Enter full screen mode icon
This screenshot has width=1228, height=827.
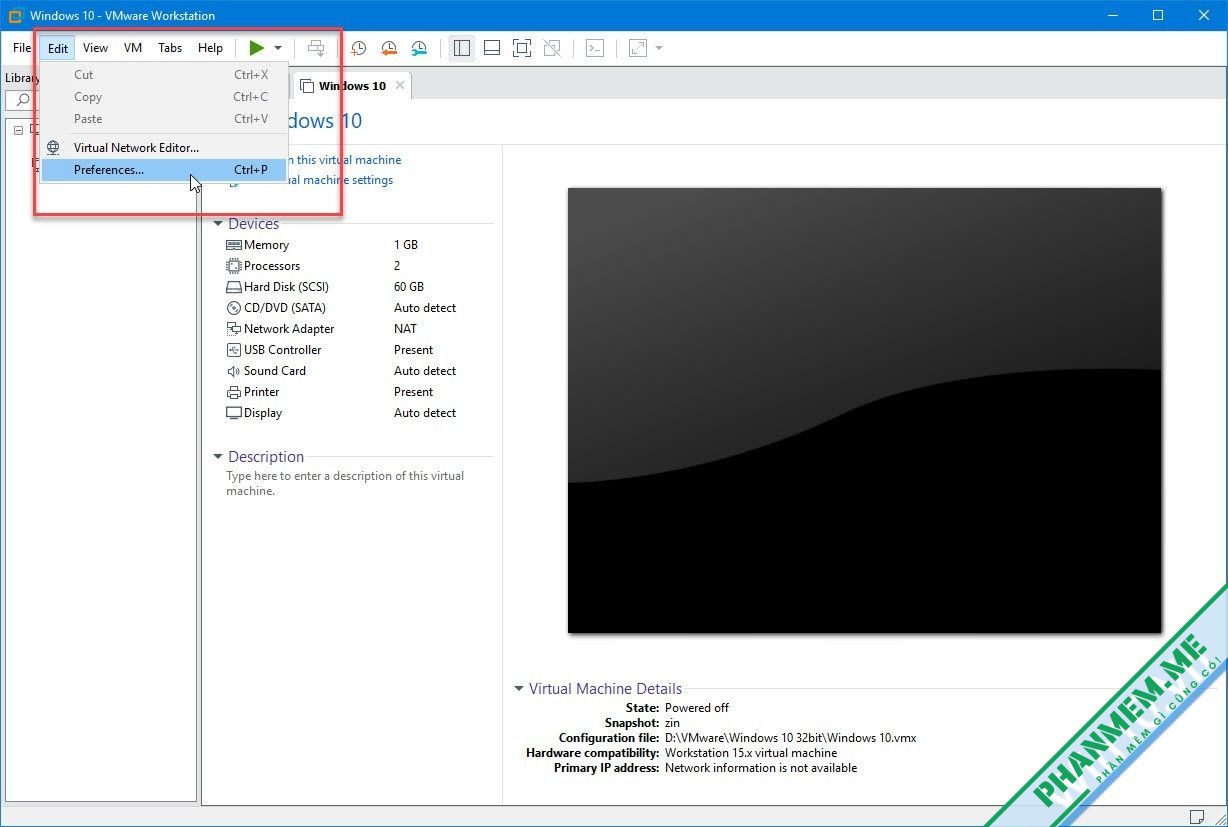pyautogui.click(x=521, y=48)
